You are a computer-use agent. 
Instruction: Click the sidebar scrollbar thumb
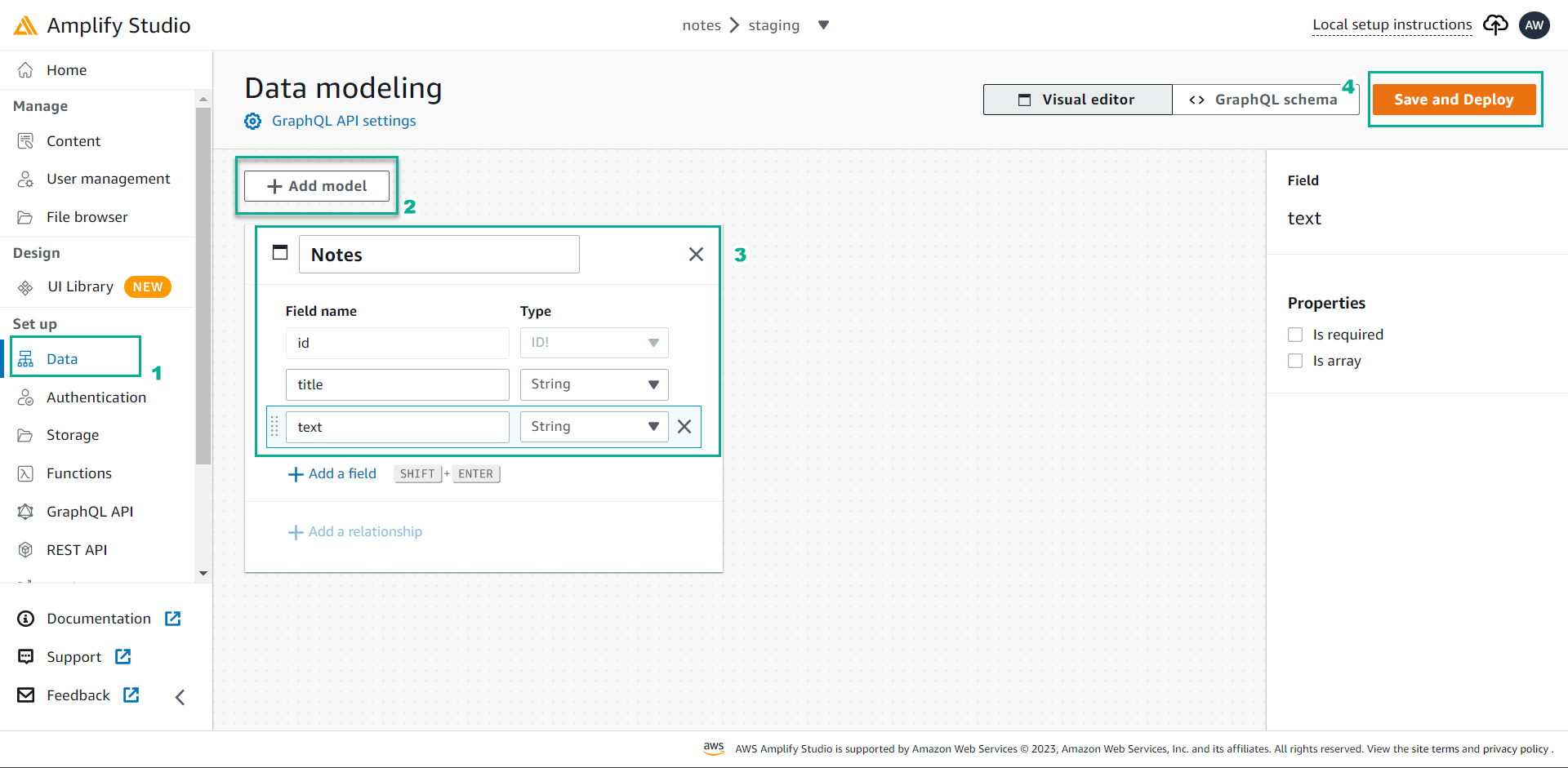coord(203,286)
